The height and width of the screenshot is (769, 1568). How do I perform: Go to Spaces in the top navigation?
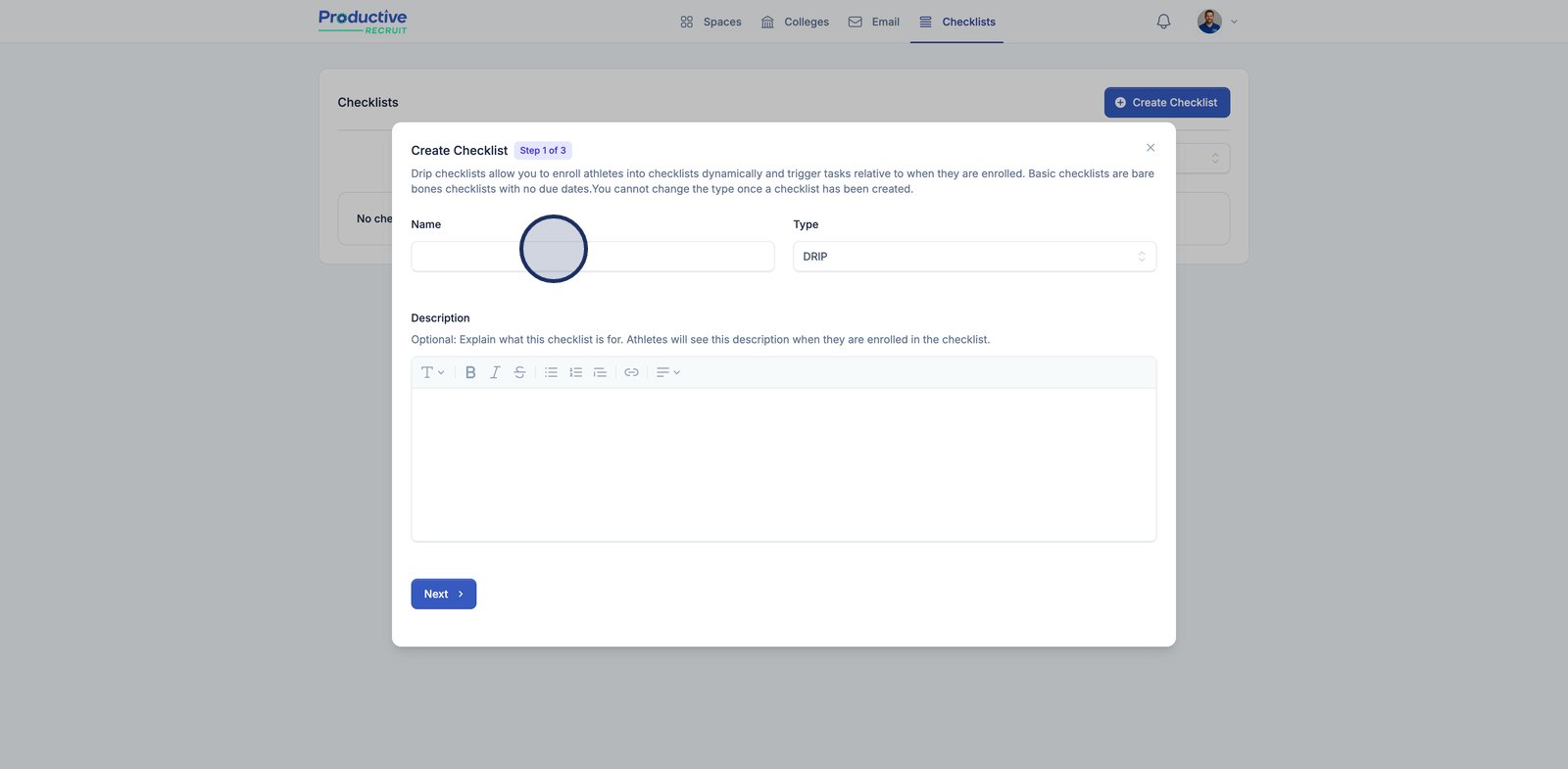(710, 22)
